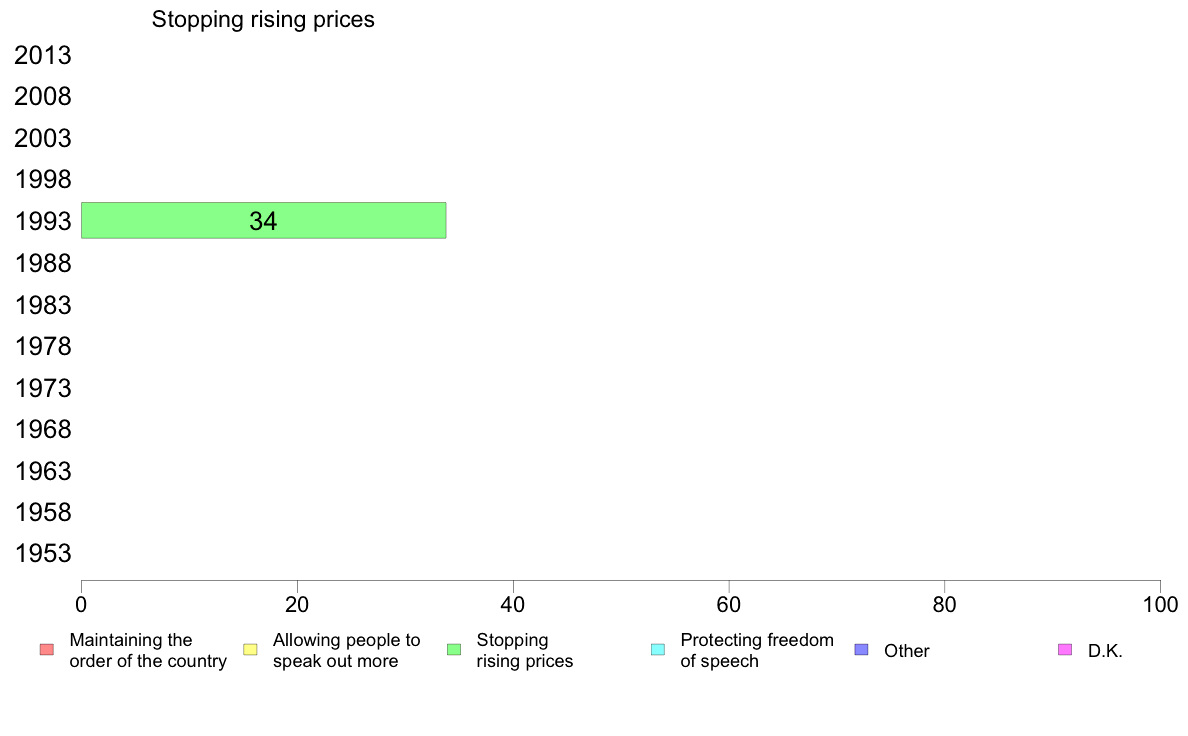This screenshot has height=736, width=1188.
Task: Click the 100 tick on the x-axis
Action: (1160, 604)
